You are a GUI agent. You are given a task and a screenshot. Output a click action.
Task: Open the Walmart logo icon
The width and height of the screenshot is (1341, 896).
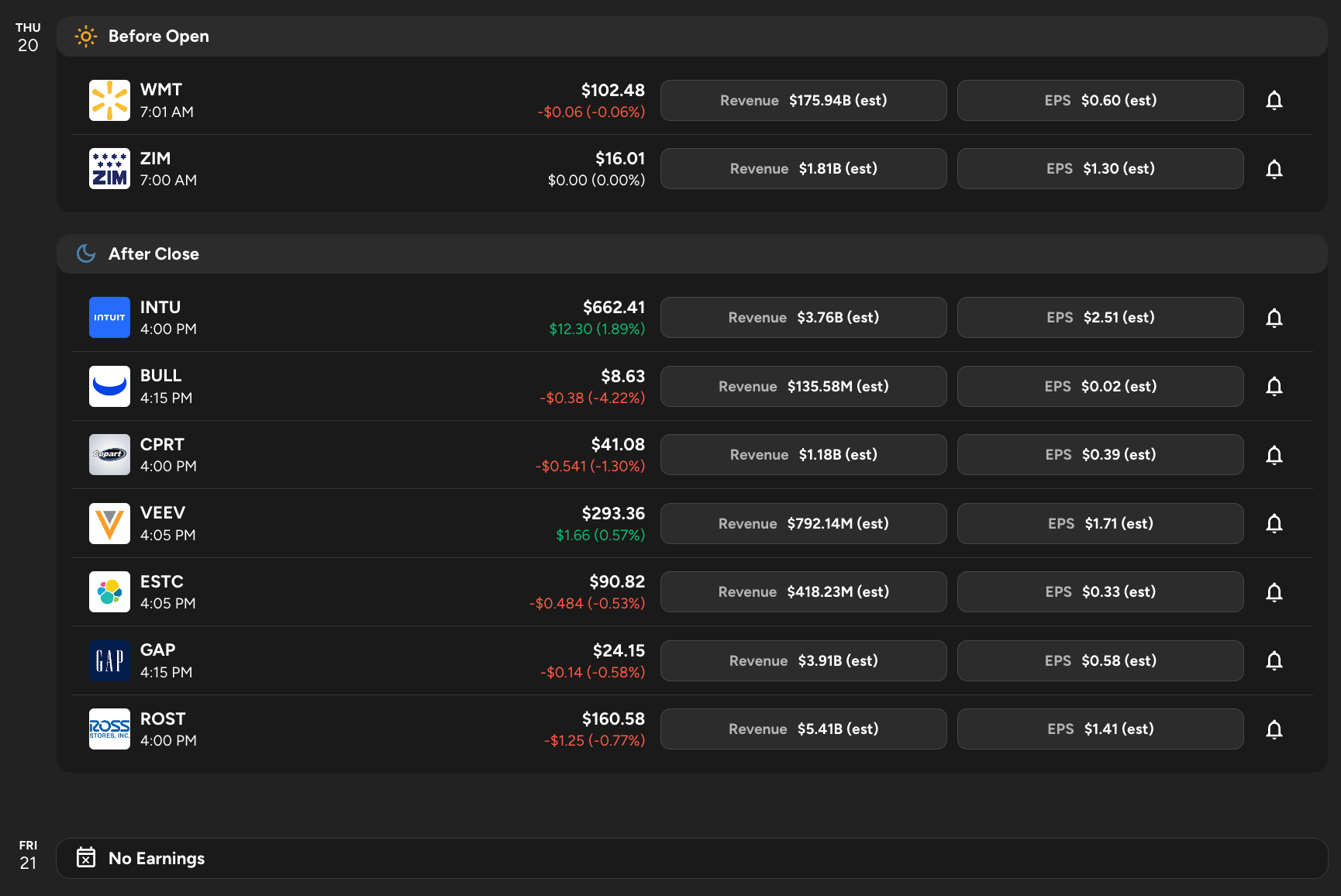(x=109, y=101)
